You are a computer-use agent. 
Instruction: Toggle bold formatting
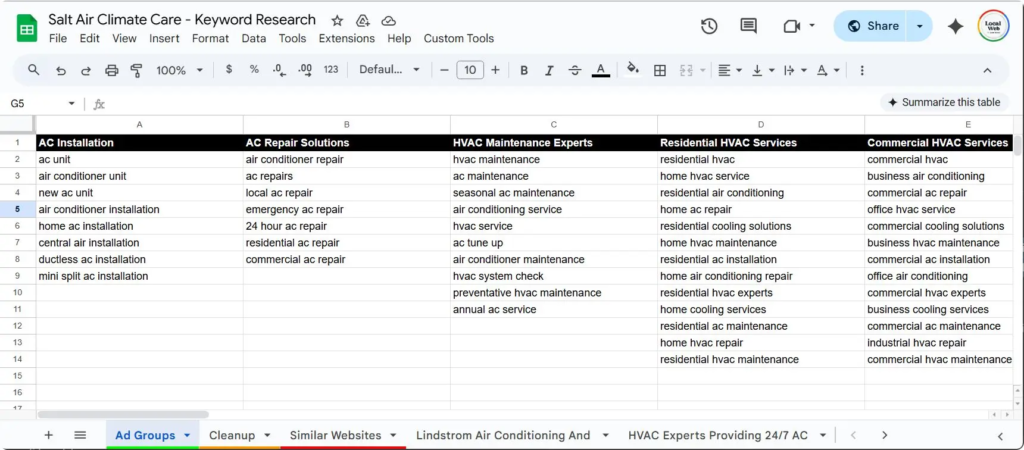click(x=524, y=70)
